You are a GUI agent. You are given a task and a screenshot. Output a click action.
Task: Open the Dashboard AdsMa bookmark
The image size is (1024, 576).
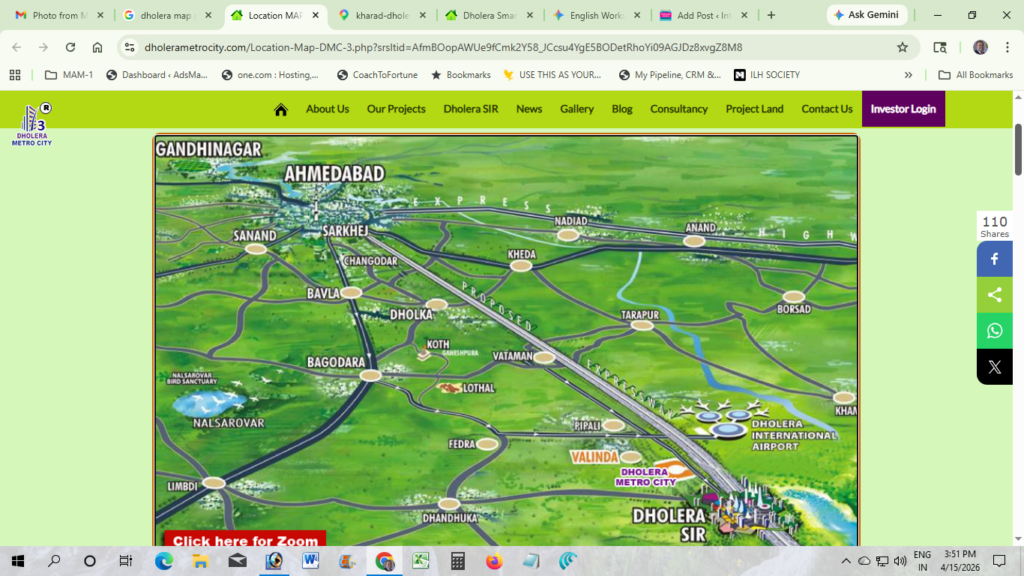coord(157,75)
